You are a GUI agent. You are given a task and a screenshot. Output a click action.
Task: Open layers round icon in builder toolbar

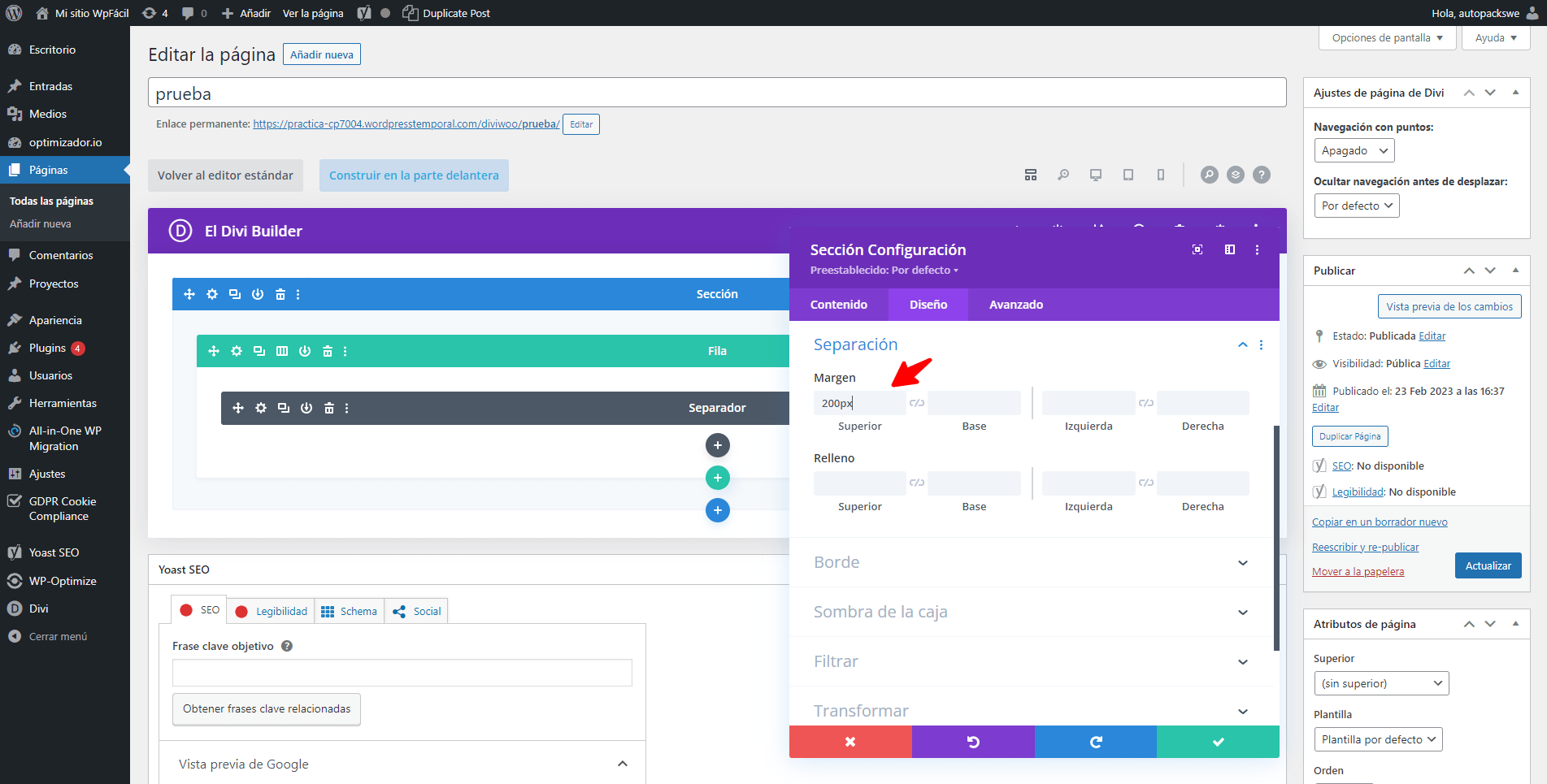pos(1236,175)
